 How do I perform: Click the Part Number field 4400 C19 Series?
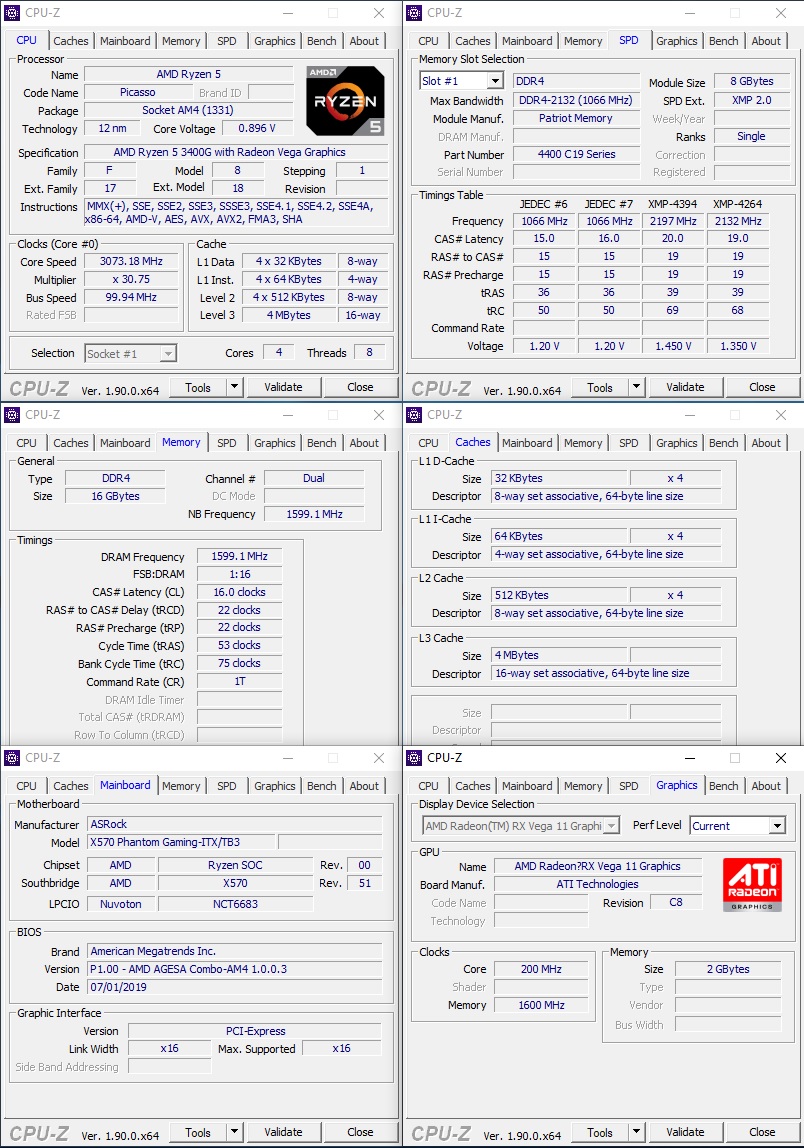coord(576,154)
